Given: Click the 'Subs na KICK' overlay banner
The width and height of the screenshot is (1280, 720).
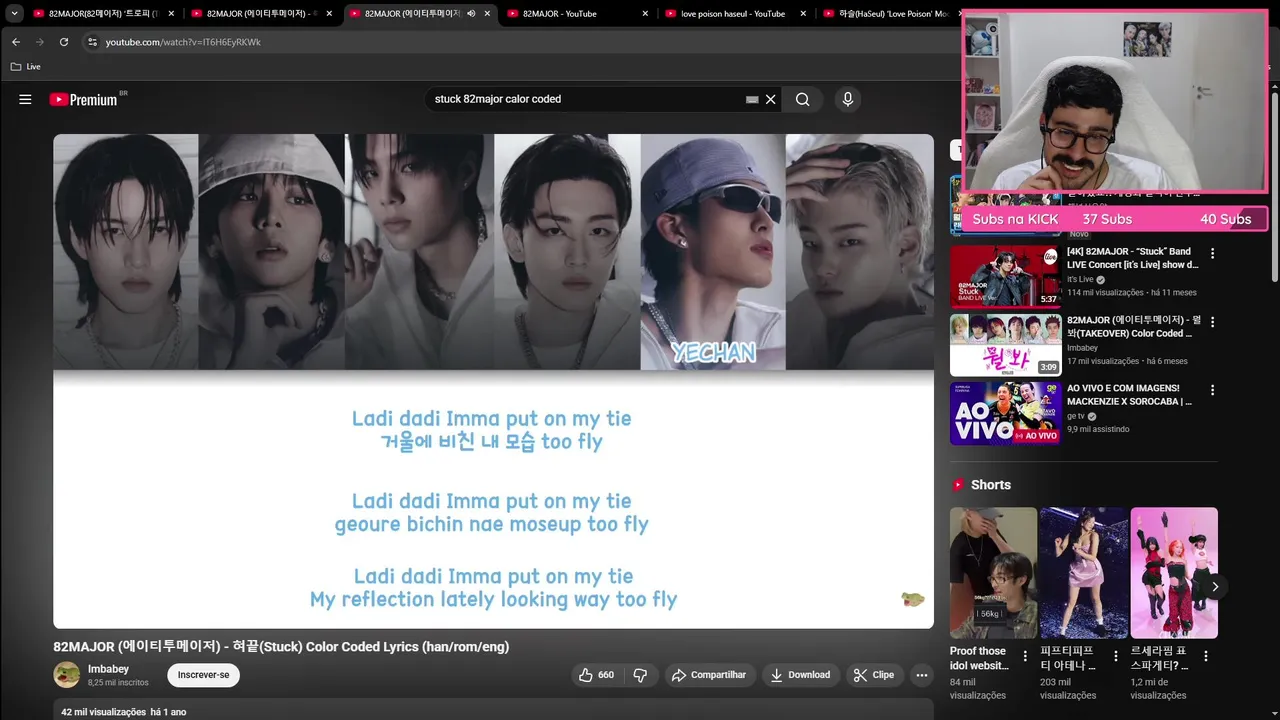Looking at the screenshot, I should pyautogui.click(x=1114, y=219).
